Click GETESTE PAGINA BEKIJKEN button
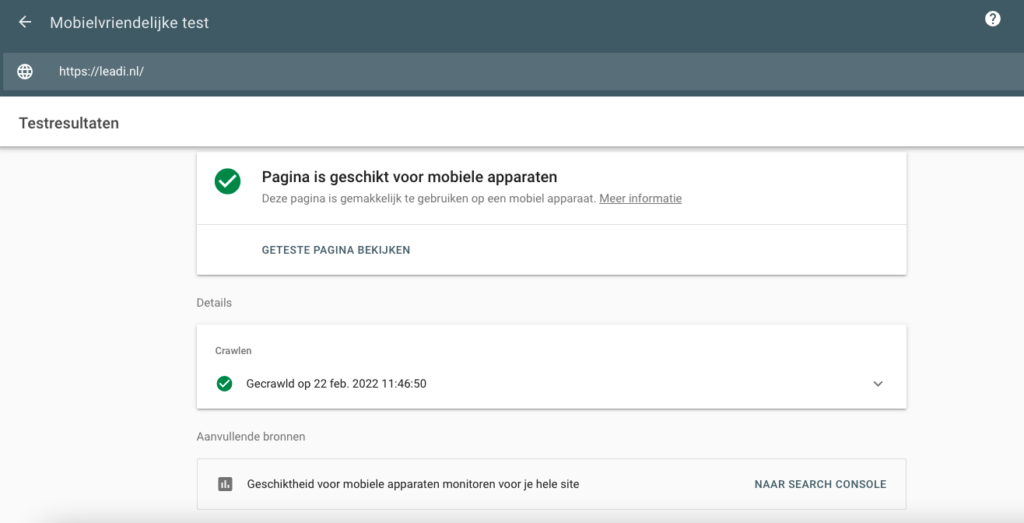 tap(336, 250)
